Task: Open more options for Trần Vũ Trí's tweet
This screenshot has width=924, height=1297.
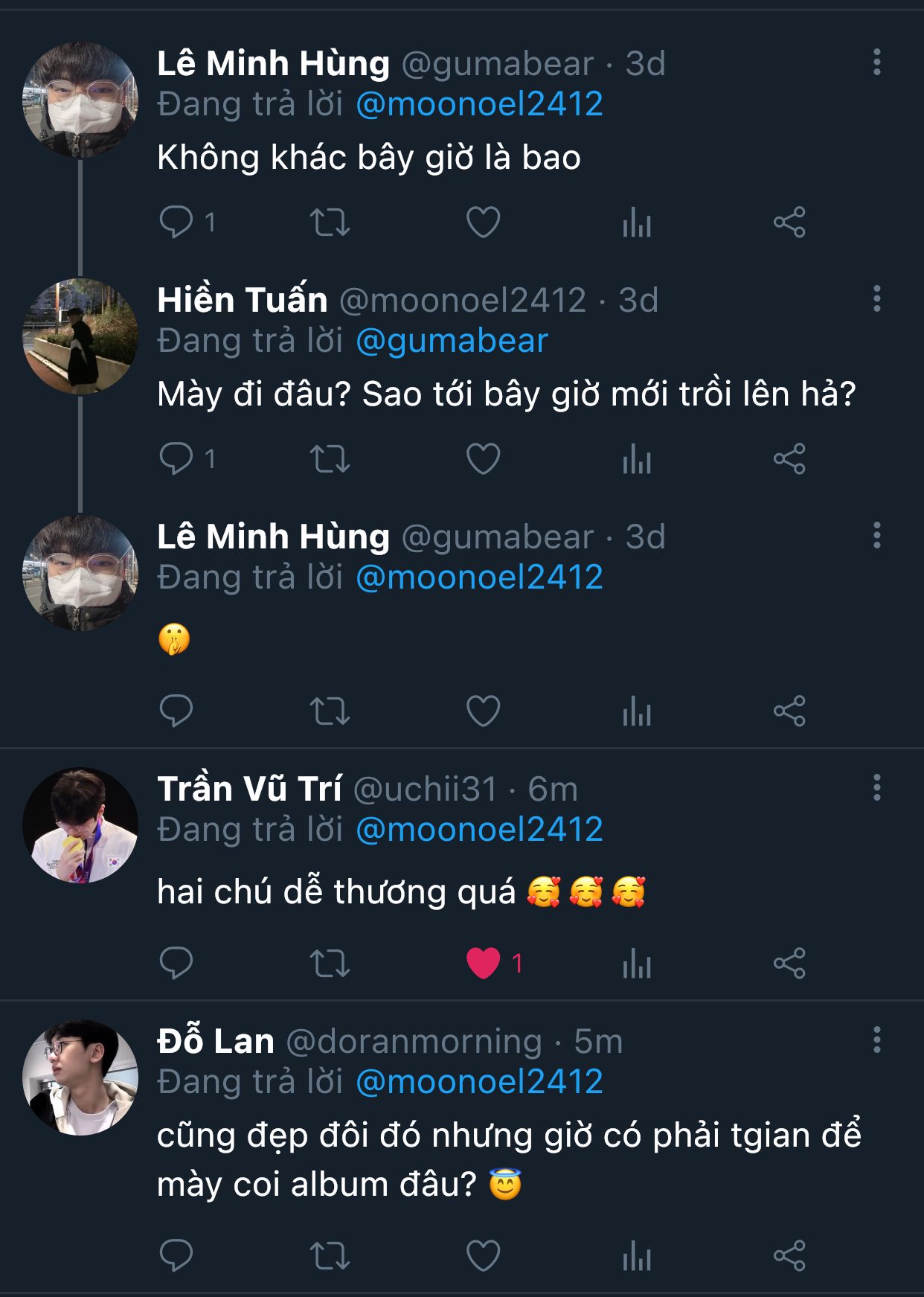Action: click(877, 787)
